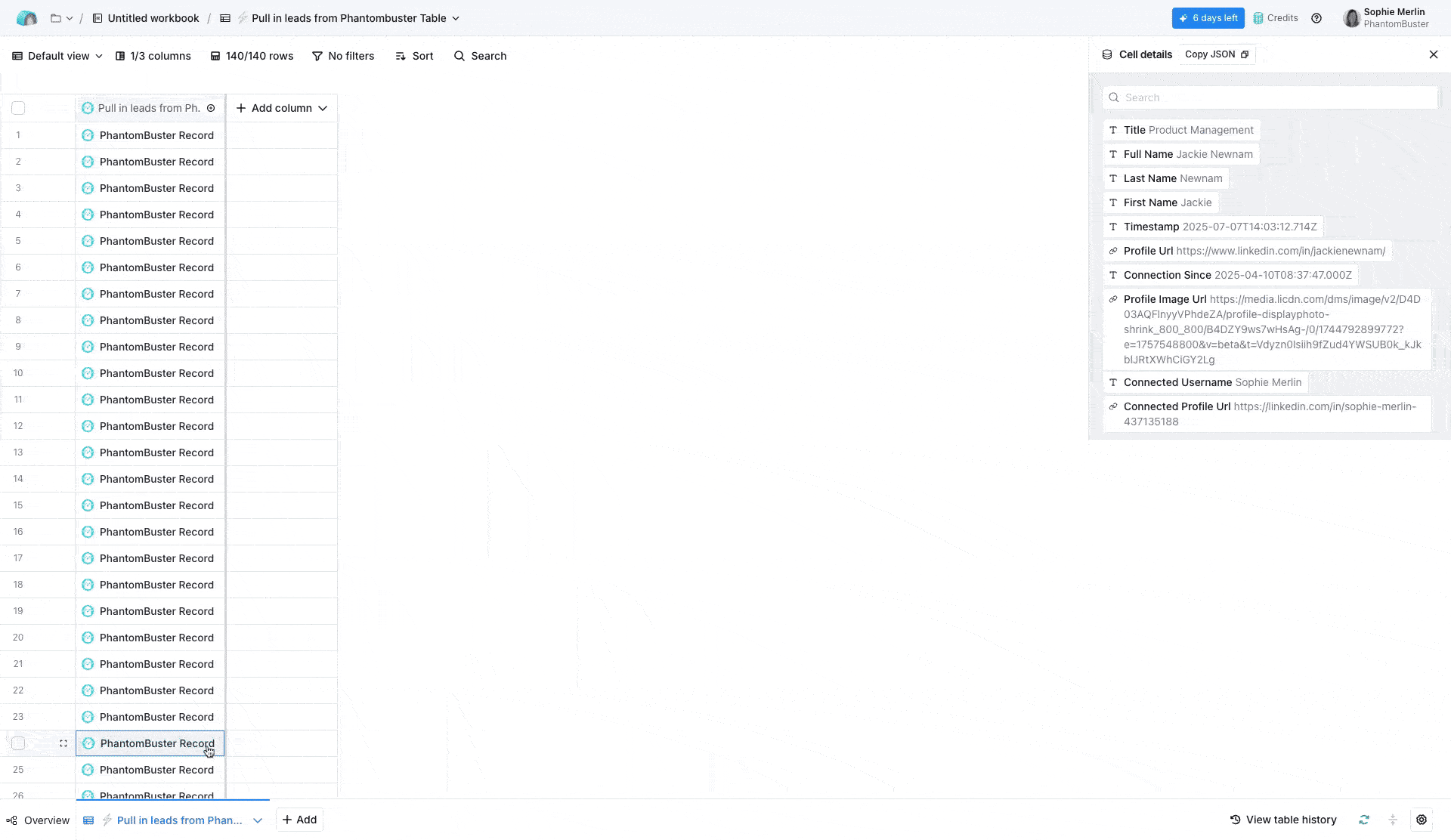This screenshot has height=840, width=1451.
Task: Expand the Pull in leads table name dropdown
Action: [x=456, y=18]
